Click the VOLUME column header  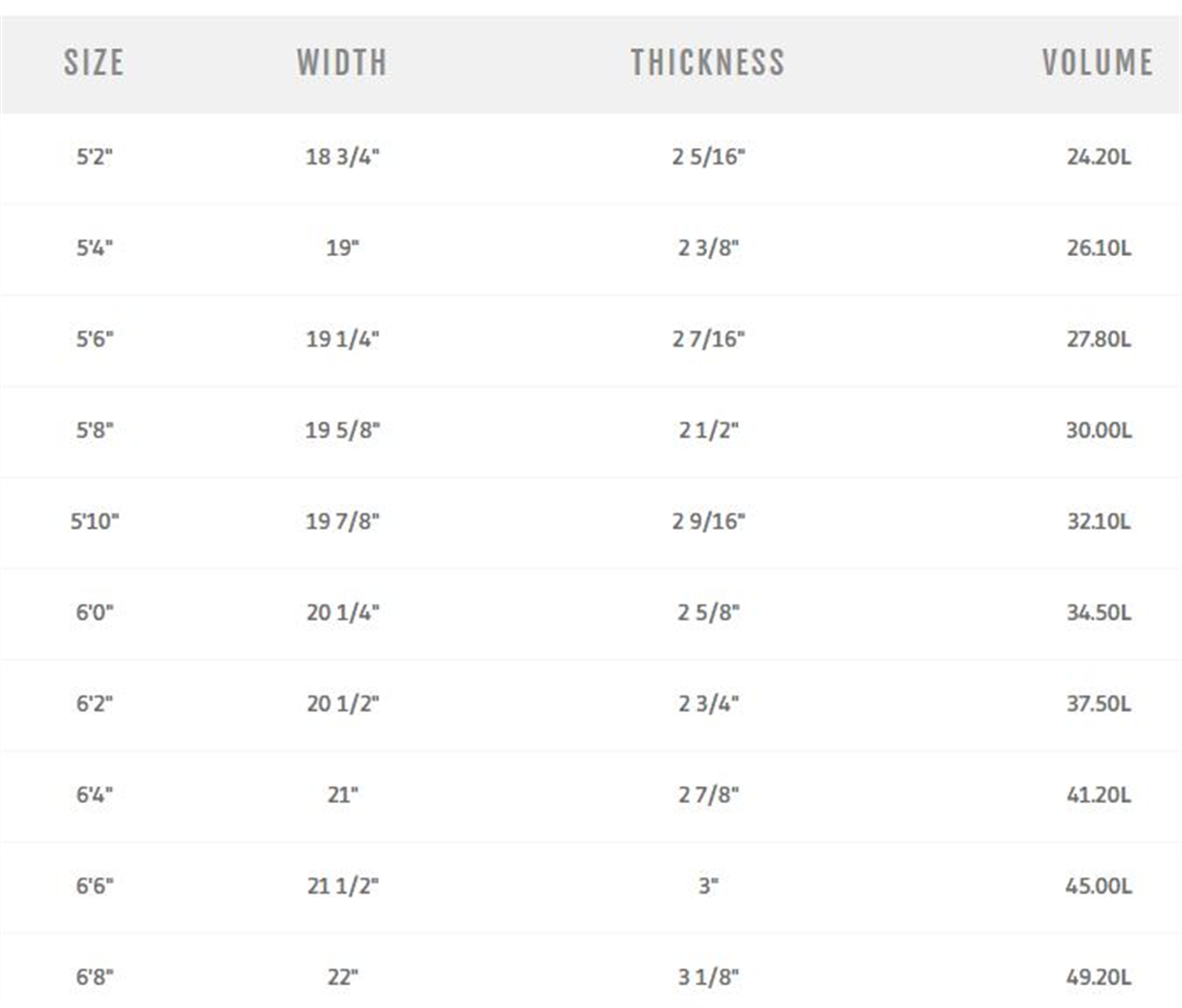pyautogui.click(x=1097, y=62)
